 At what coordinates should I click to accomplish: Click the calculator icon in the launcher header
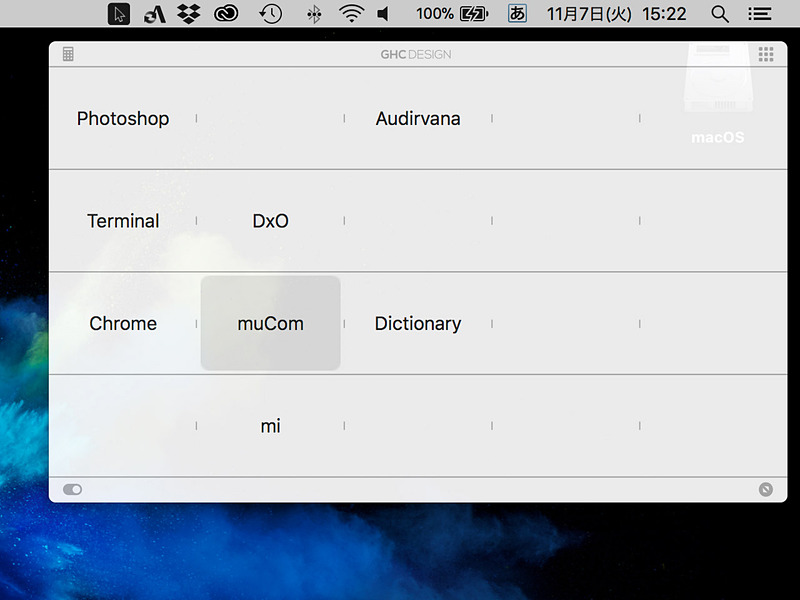point(68,54)
